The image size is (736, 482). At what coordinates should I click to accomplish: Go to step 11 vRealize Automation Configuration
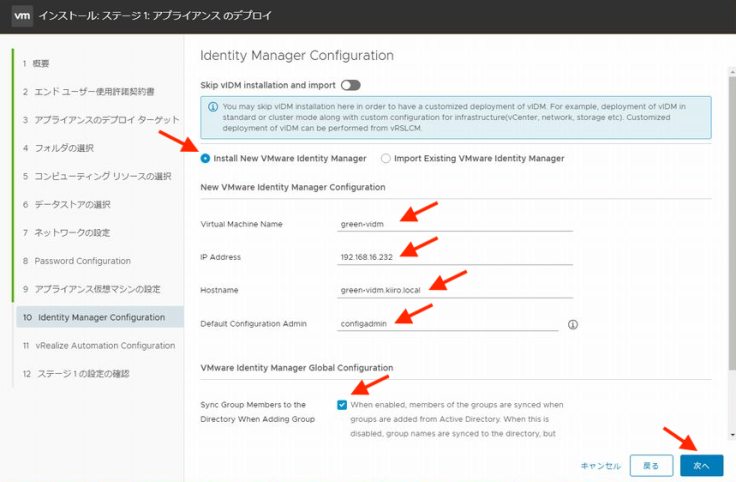[x=99, y=345]
